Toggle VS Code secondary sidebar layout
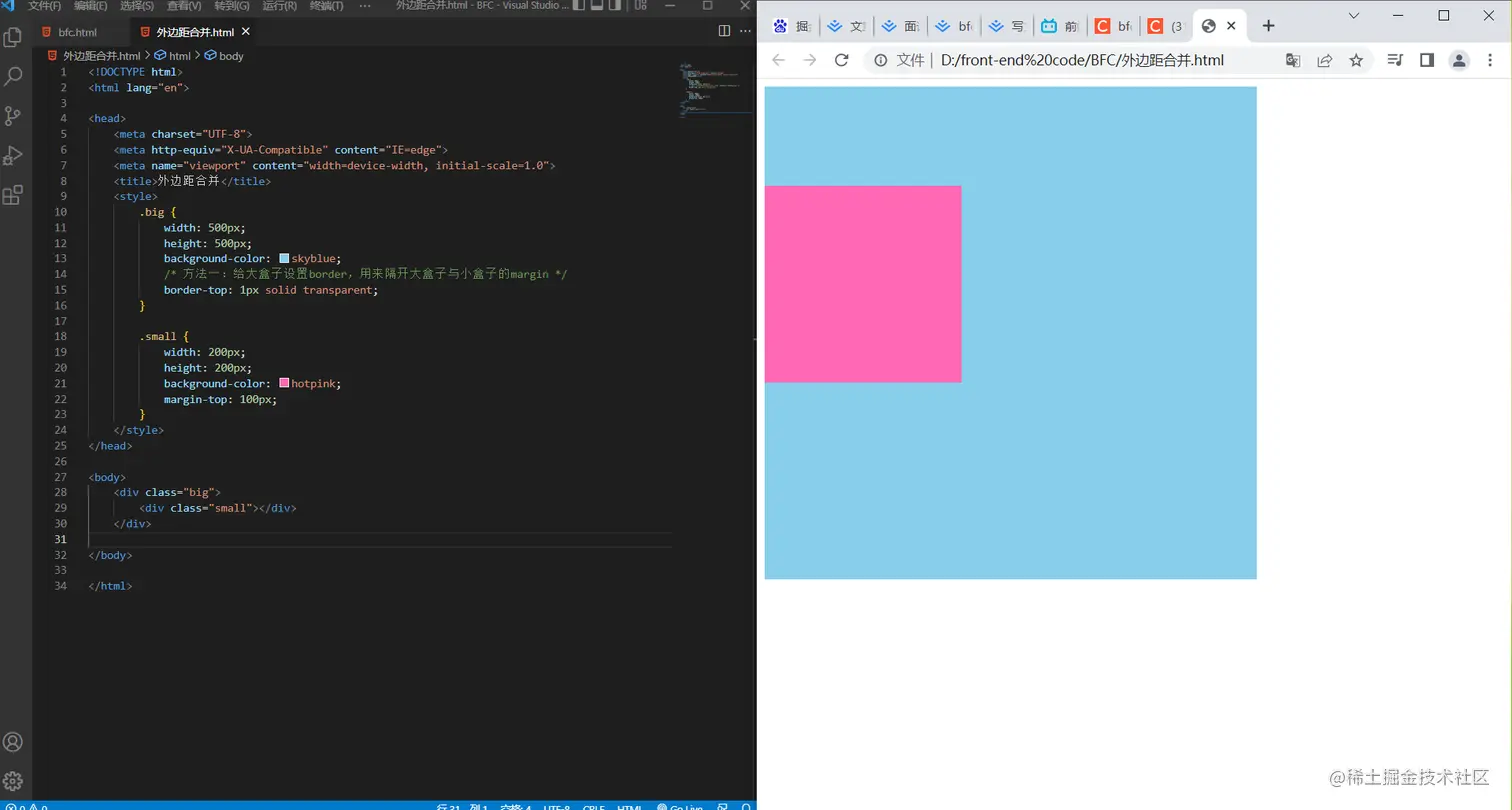 615,6
